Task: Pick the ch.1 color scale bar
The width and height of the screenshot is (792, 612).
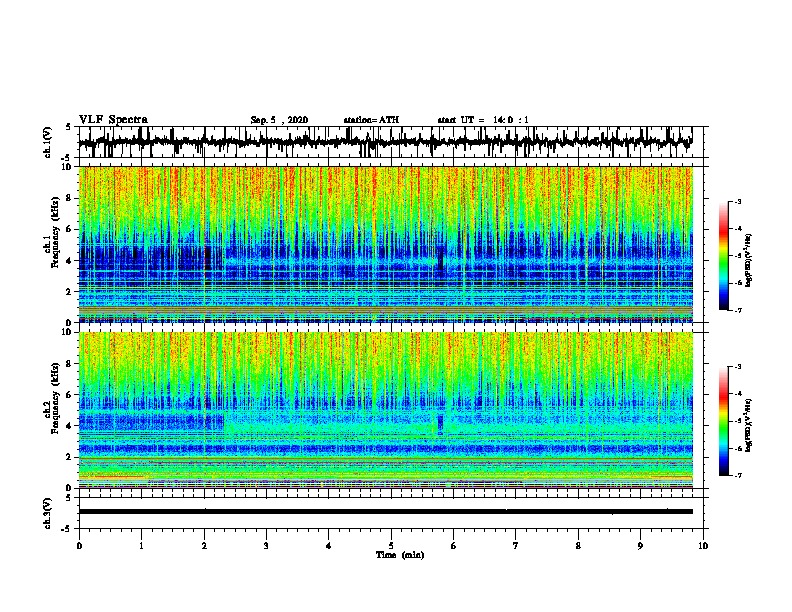Action: [x=724, y=256]
